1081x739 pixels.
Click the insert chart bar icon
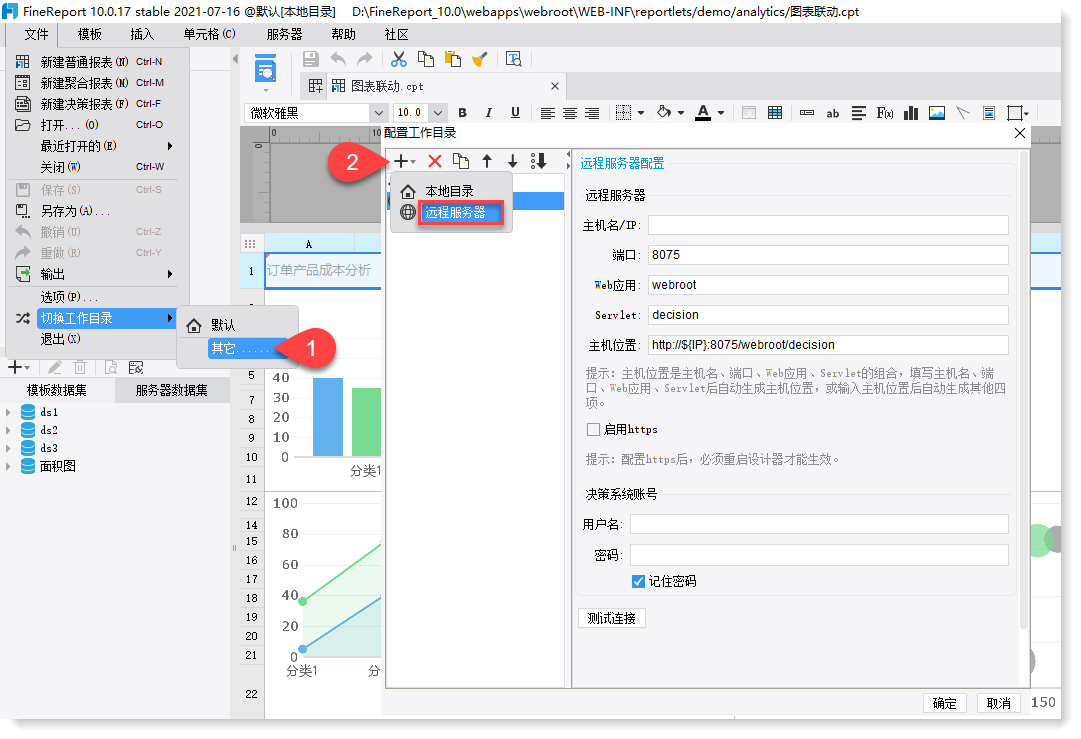click(x=911, y=113)
